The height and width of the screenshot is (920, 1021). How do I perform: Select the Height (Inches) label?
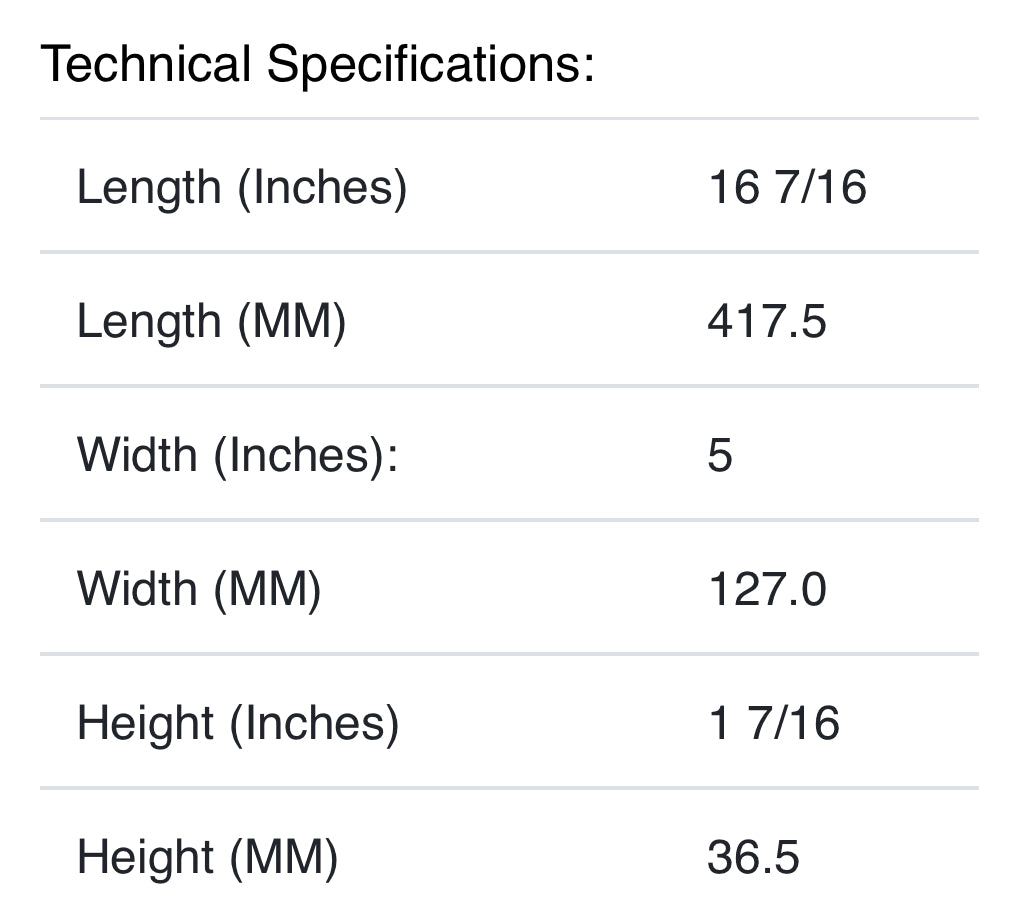pyautogui.click(x=238, y=723)
